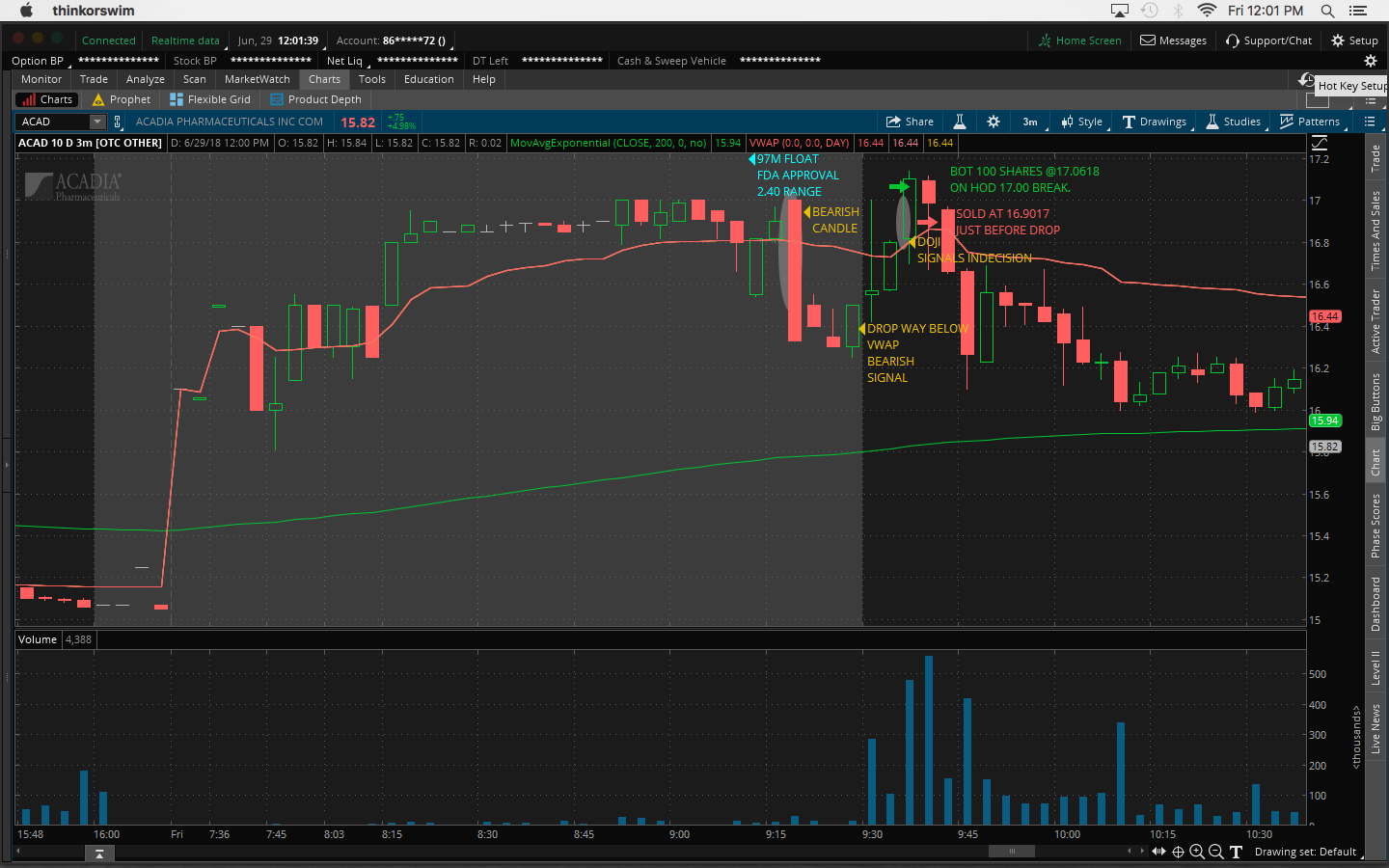The image size is (1389, 868).
Task: Click the horizontal chart scrollbar thumb
Action: point(1011,852)
